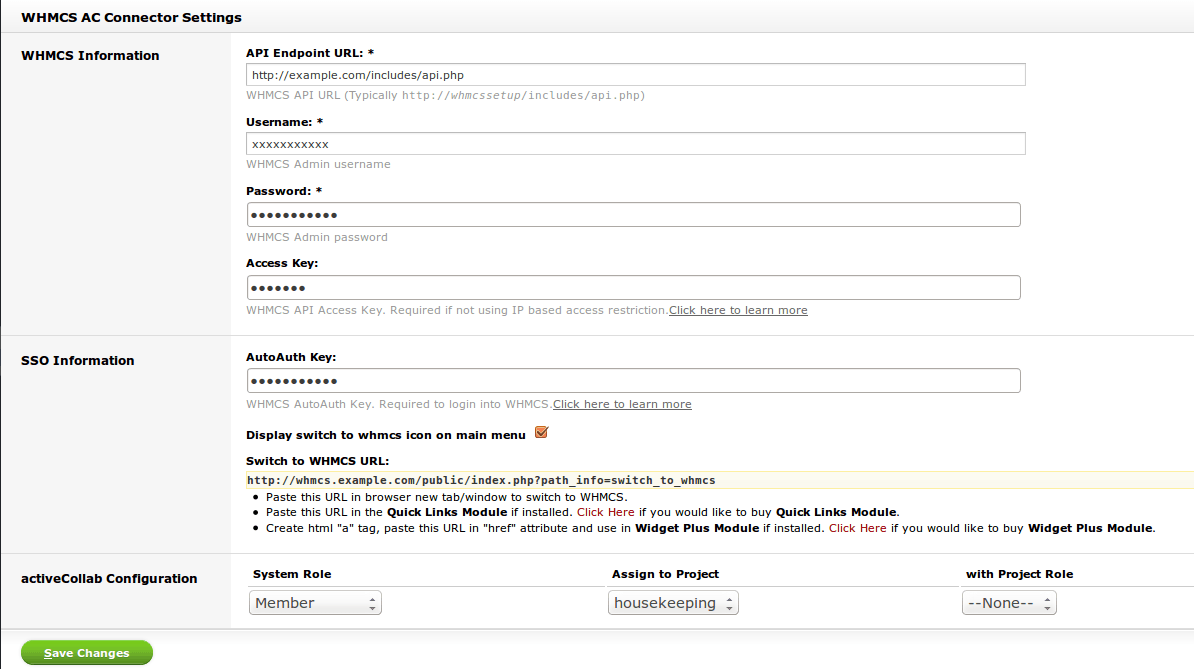Click the 'Assign to Project' column header
Screen dimensions: 1194x669
click(x=666, y=574)
